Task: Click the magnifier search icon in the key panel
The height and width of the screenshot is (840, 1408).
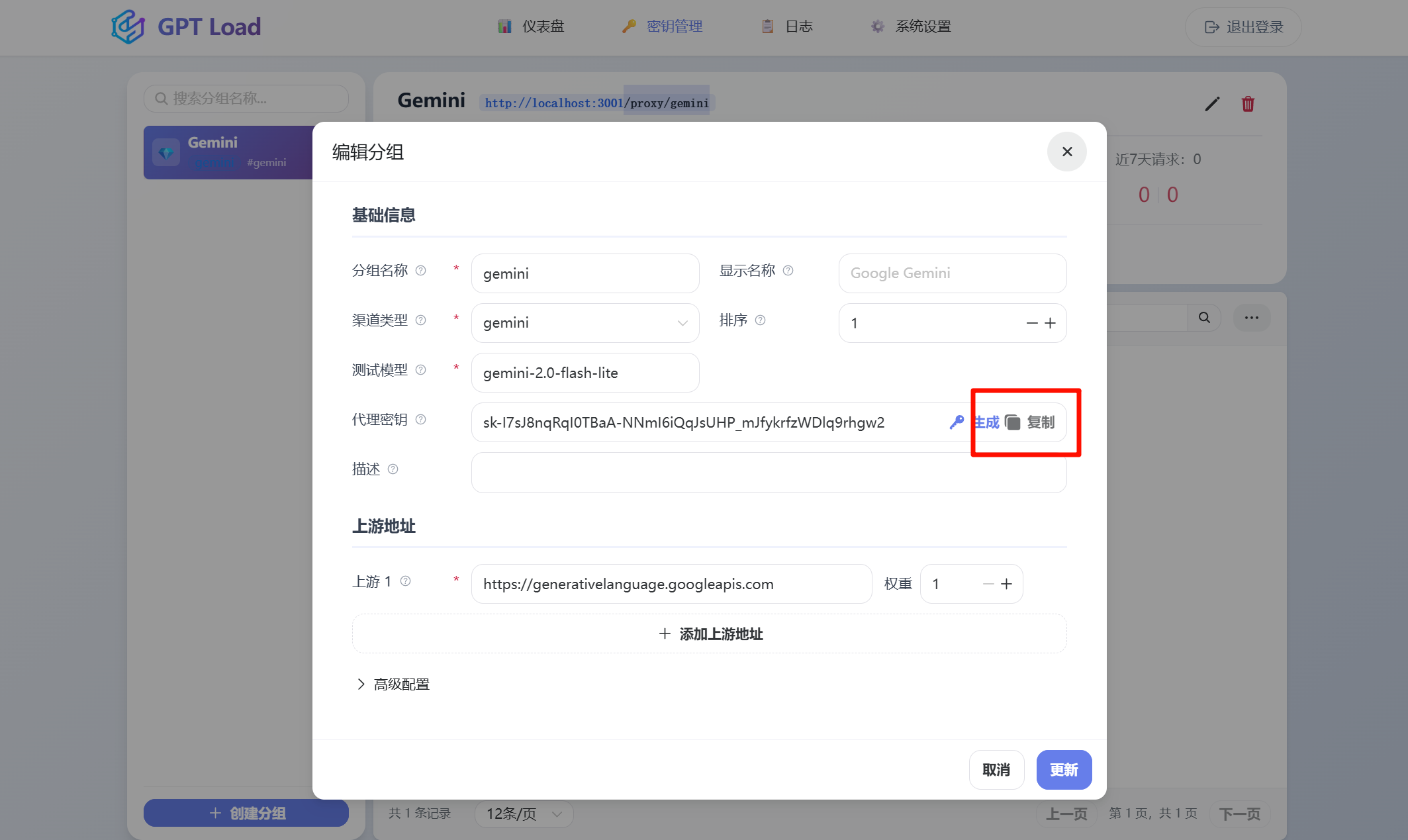Action: [1204, 318]
